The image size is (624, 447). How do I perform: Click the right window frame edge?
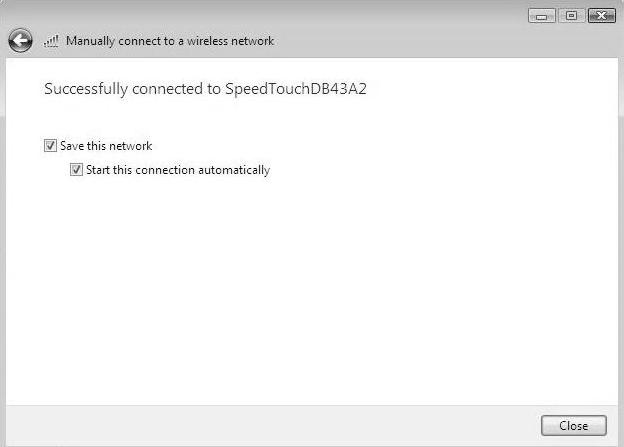621,239
